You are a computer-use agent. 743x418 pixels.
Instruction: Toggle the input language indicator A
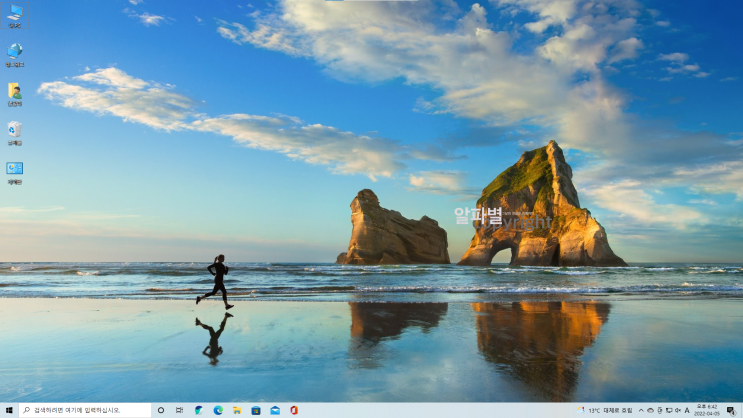[x=687, y=410]
